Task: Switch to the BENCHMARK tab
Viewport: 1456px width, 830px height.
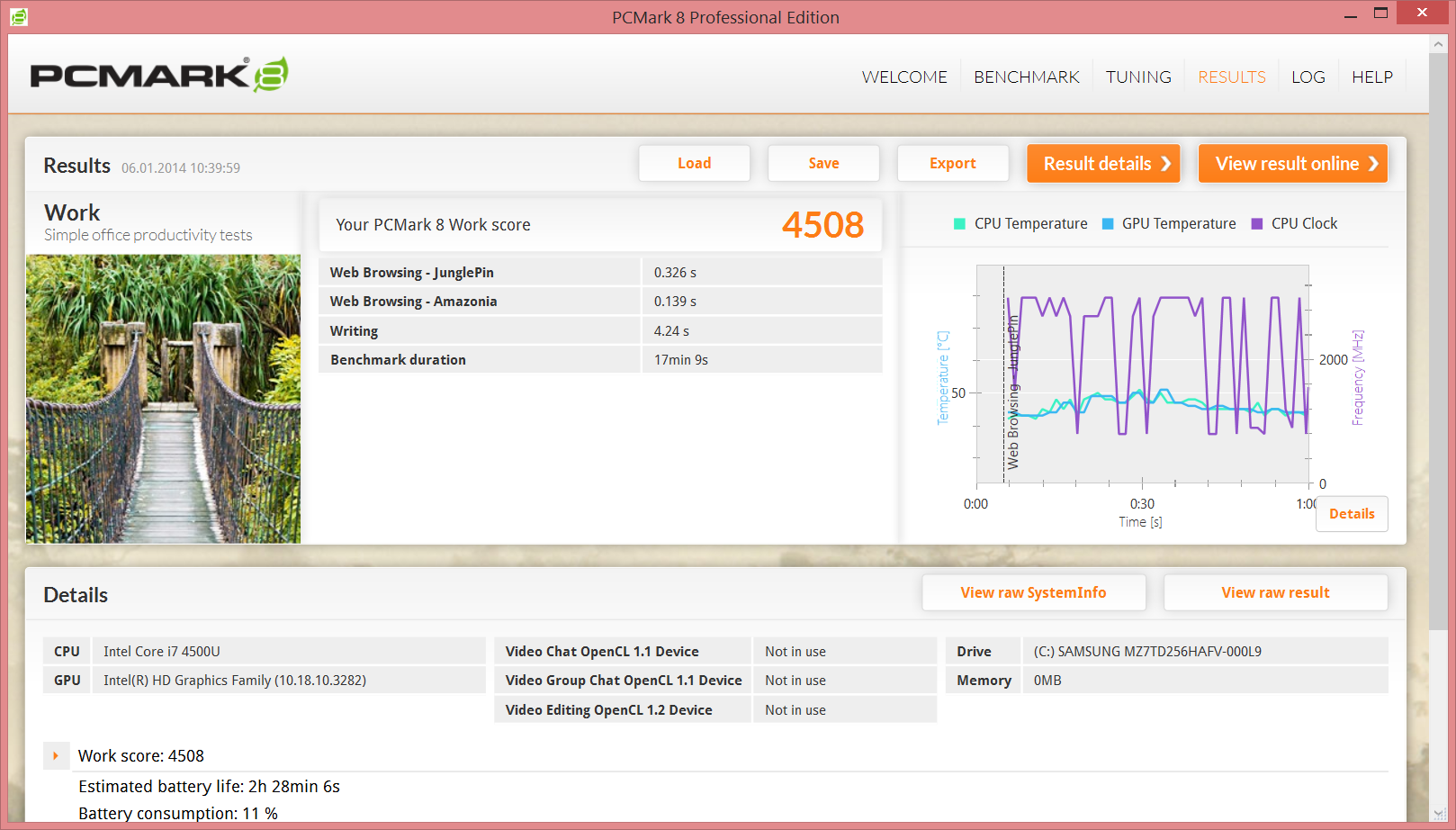Action: click(1027, 77)
